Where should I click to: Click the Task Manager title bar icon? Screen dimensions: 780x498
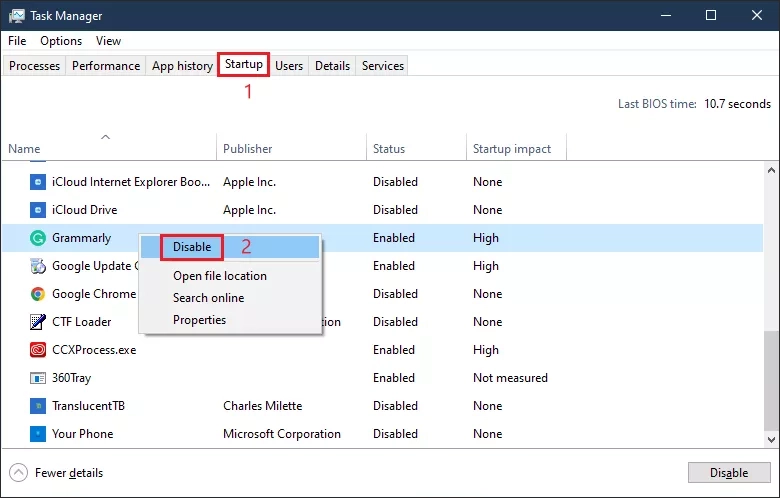coord(16,15)
